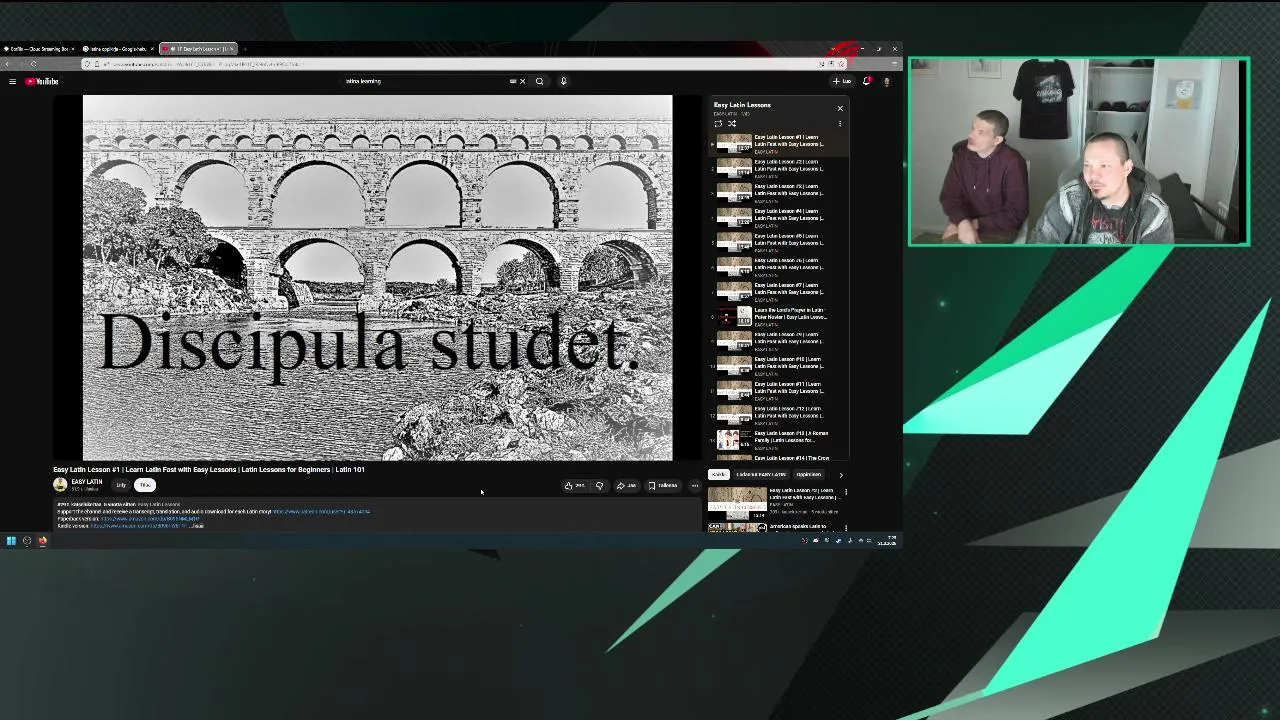Screen dimensions: 1280x720
Task: Switch to the first browser tab
Action: click(40, 49)
